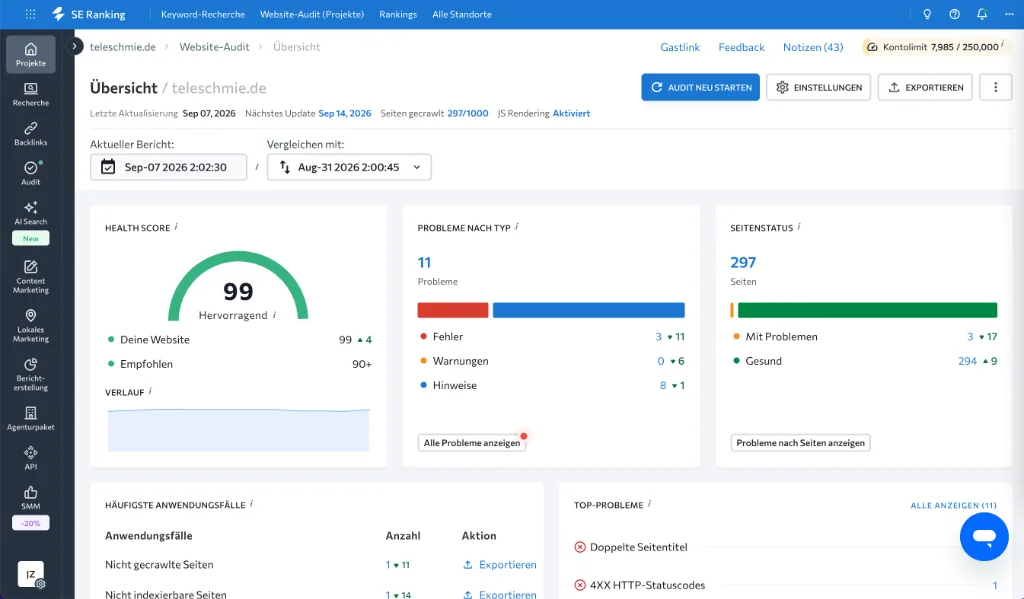Viewport: 1024px width, 599px height.
Task: Open 4XX HTTP-Statuscodes problem
Action: [x=647, y=585]
